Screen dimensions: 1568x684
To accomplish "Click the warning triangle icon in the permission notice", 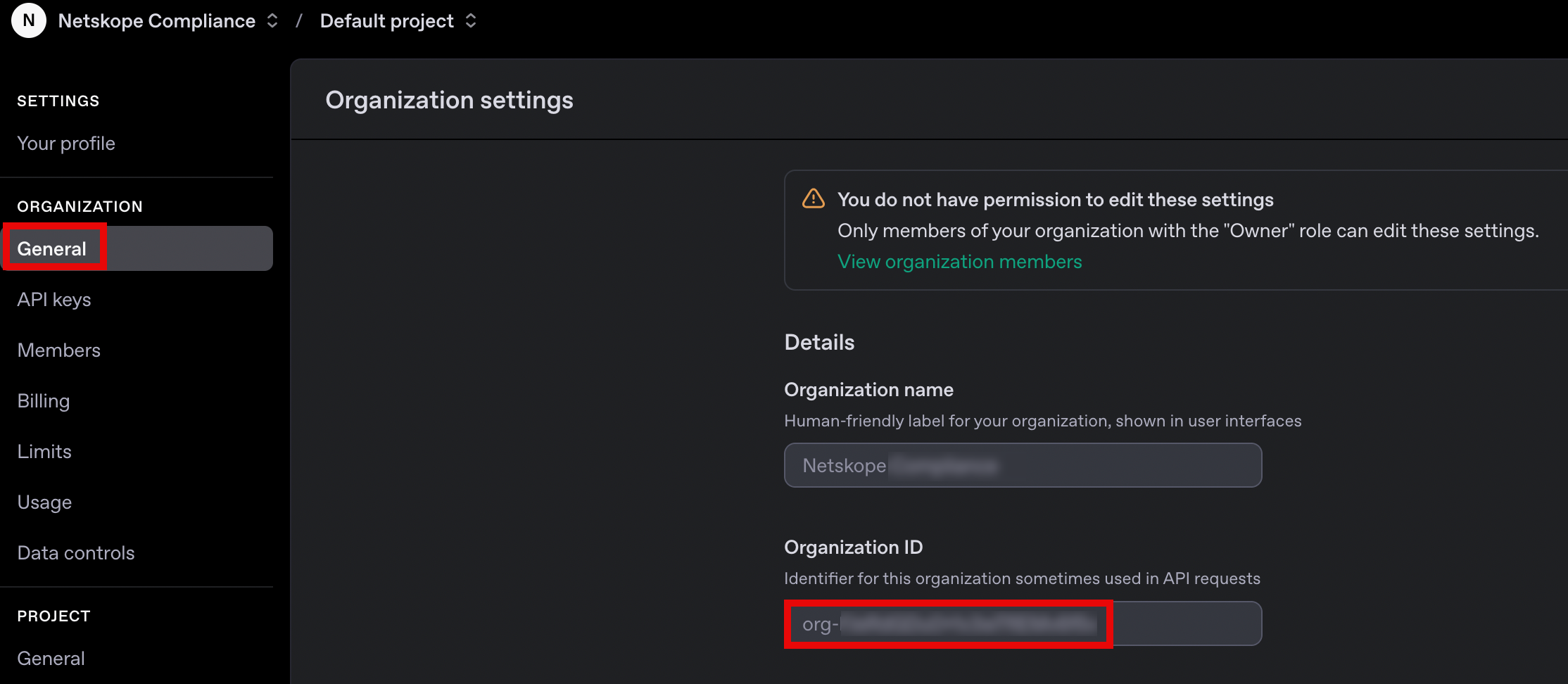I will click(x=813, y=199).
